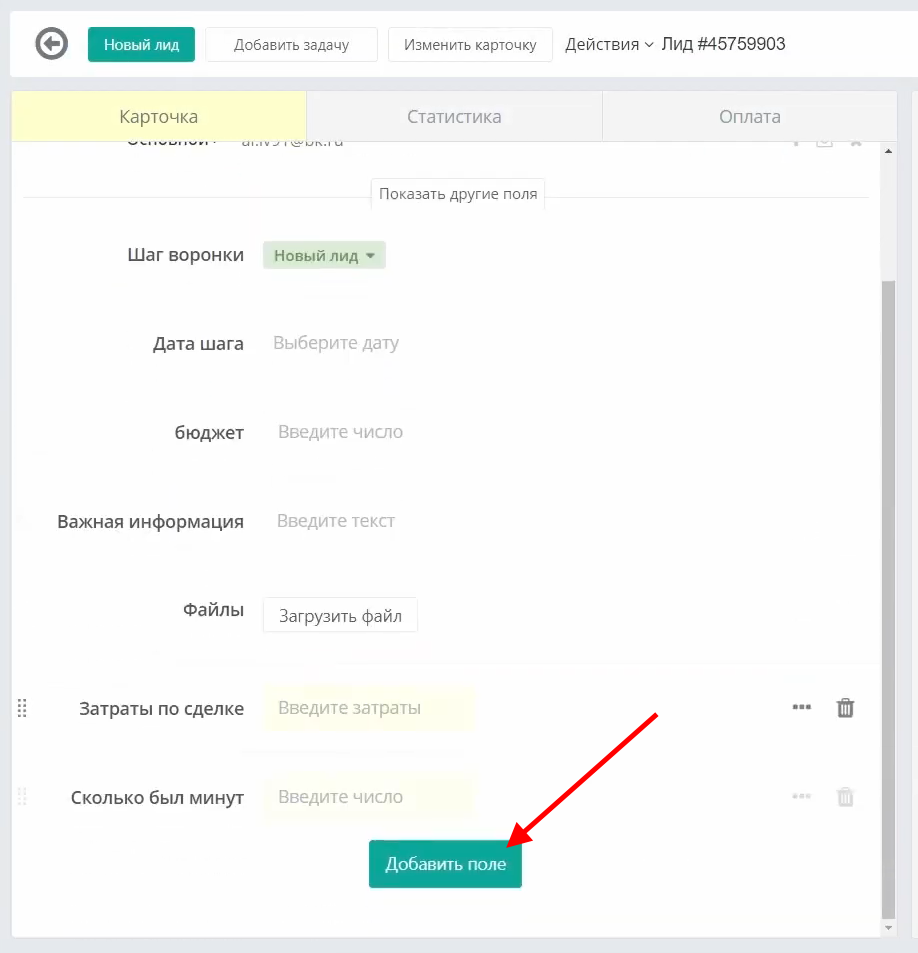918x953 pixels.
Task: Click the "Изменить карточку" button
Action: coord(470,45)
